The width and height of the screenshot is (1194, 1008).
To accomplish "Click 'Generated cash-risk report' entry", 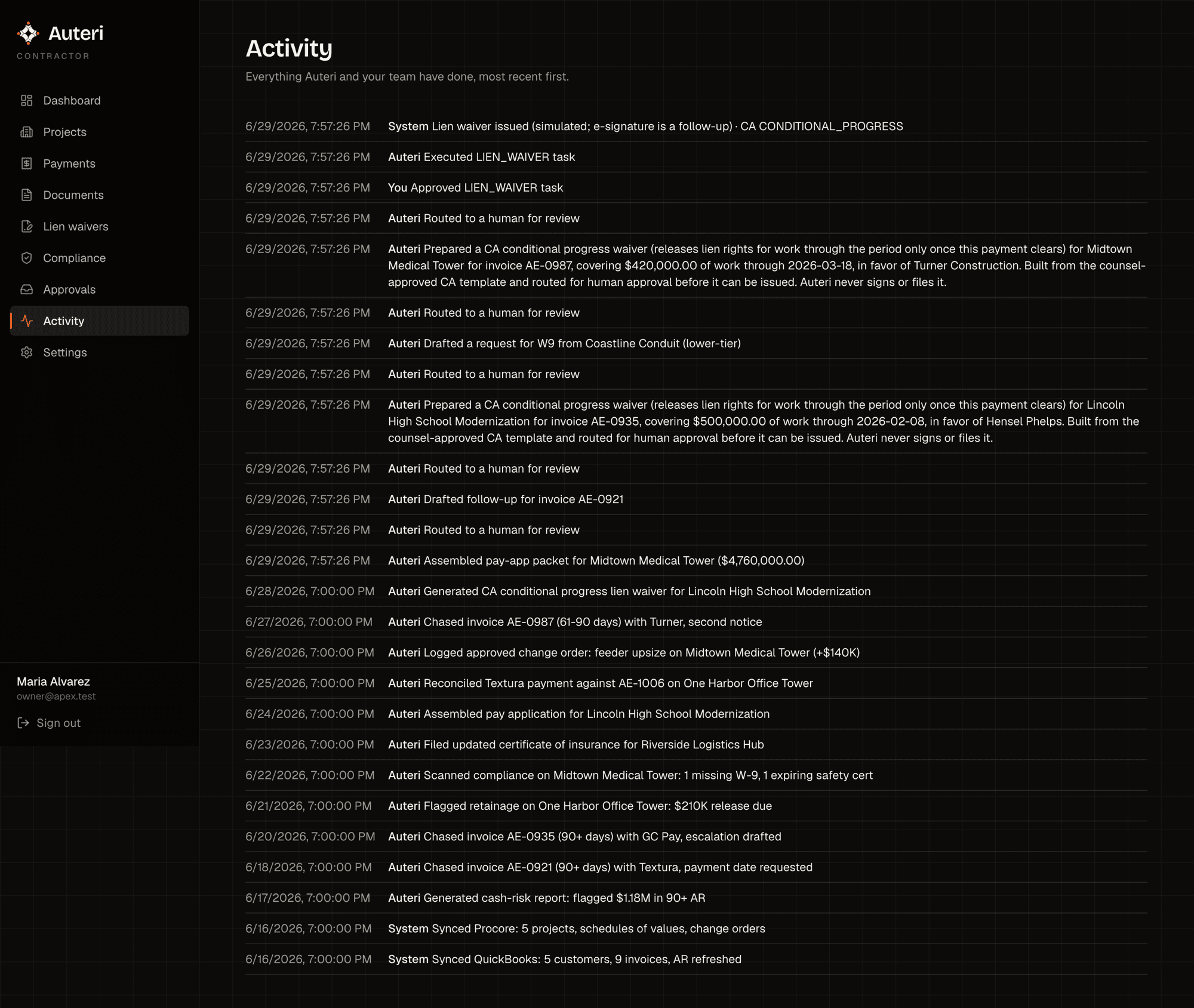I will (x=696, y=898).
